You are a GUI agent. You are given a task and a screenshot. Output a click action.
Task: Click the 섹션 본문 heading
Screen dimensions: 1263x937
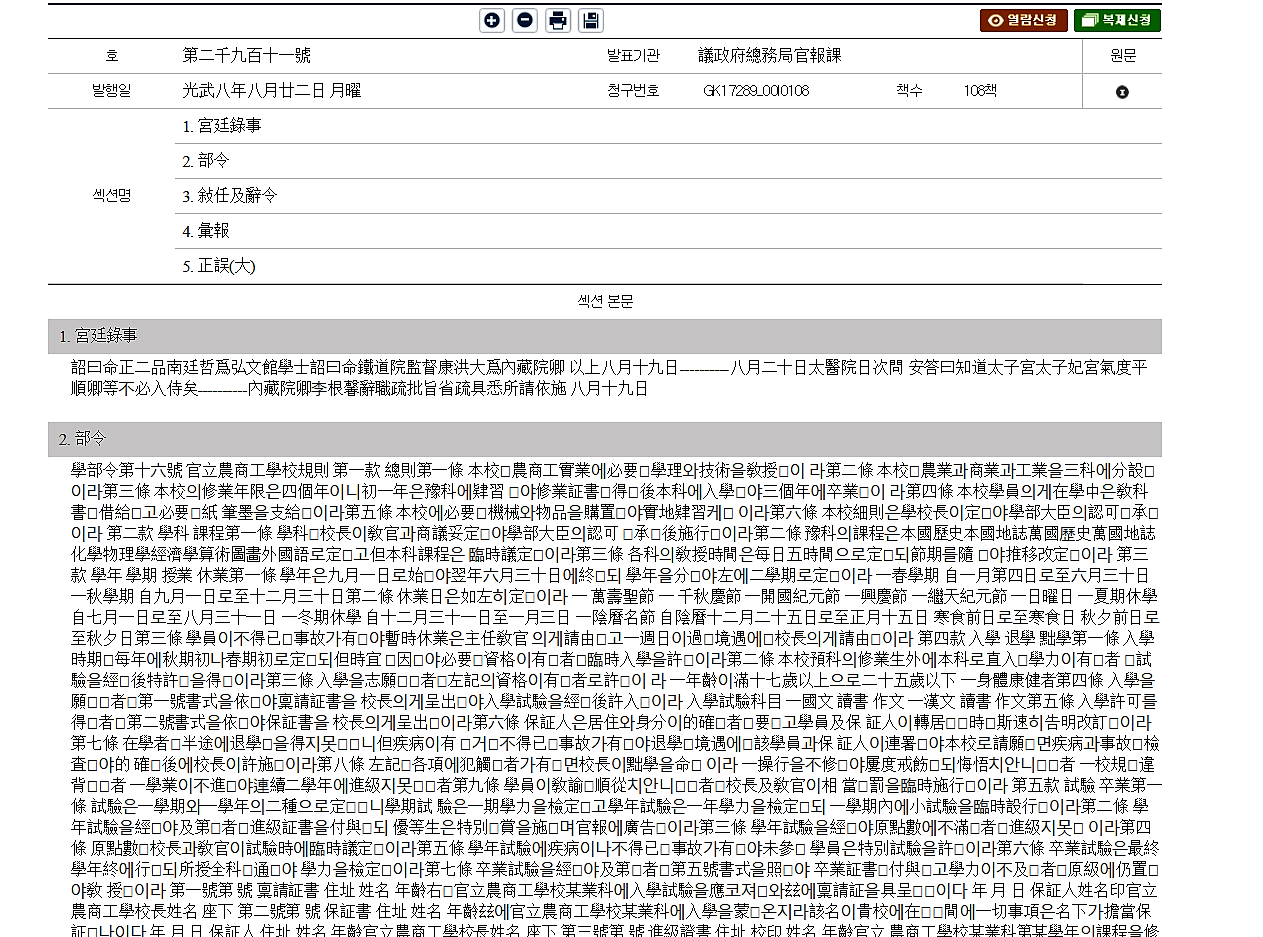click(604, 301)
